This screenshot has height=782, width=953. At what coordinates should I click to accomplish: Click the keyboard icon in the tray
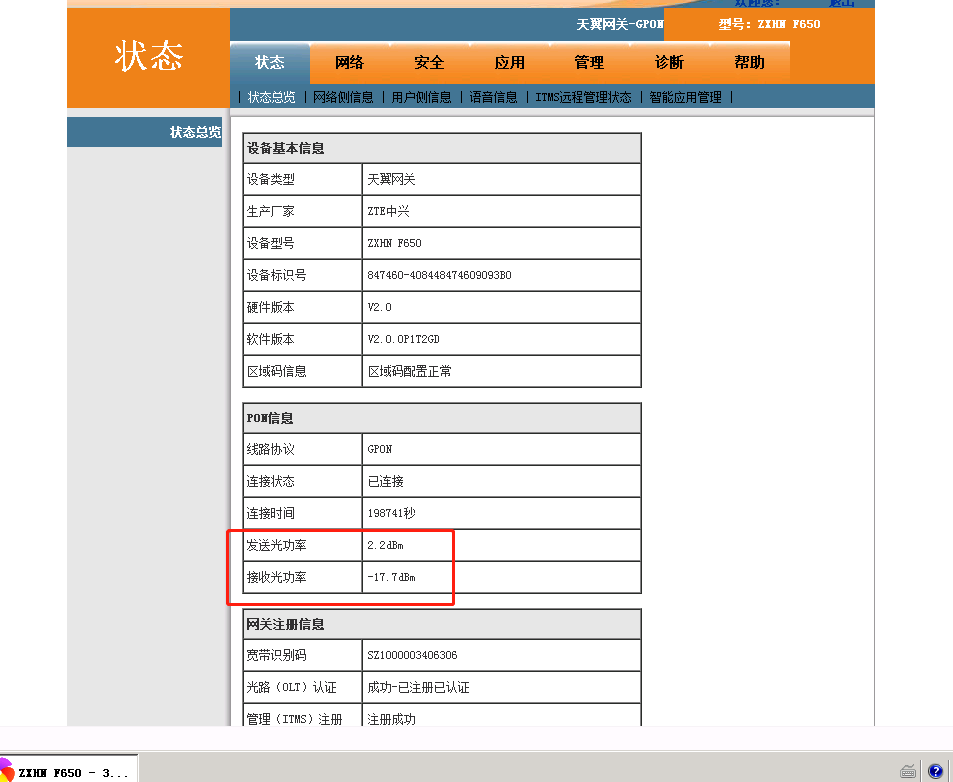[x=908, y=771]
